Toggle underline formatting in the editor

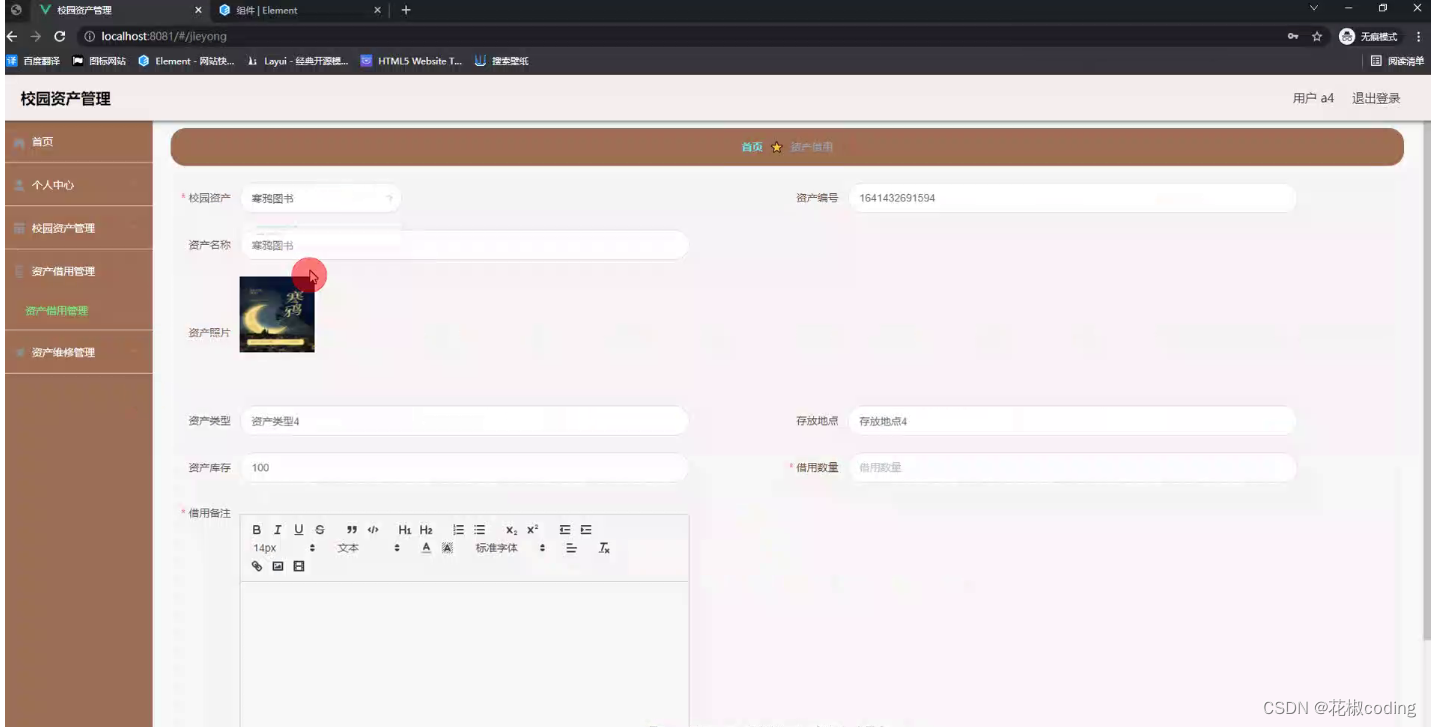coord(299,530)
